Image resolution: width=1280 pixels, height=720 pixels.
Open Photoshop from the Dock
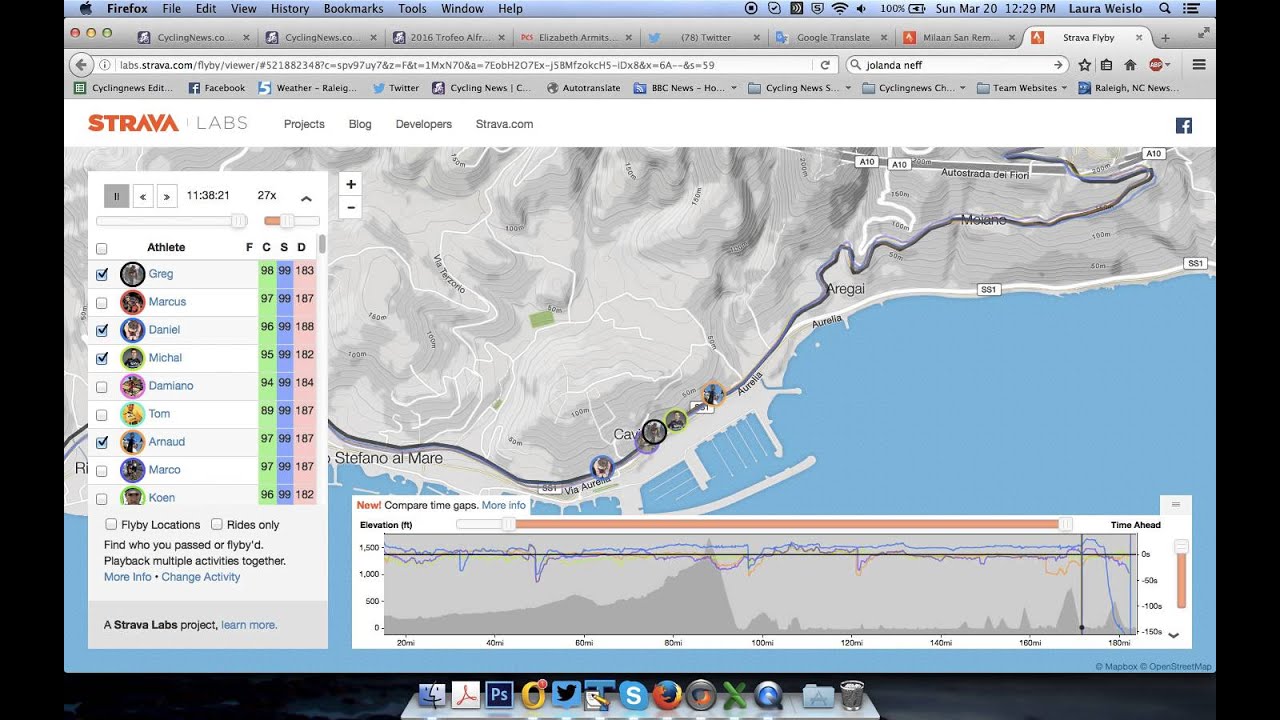click(499, 695)
